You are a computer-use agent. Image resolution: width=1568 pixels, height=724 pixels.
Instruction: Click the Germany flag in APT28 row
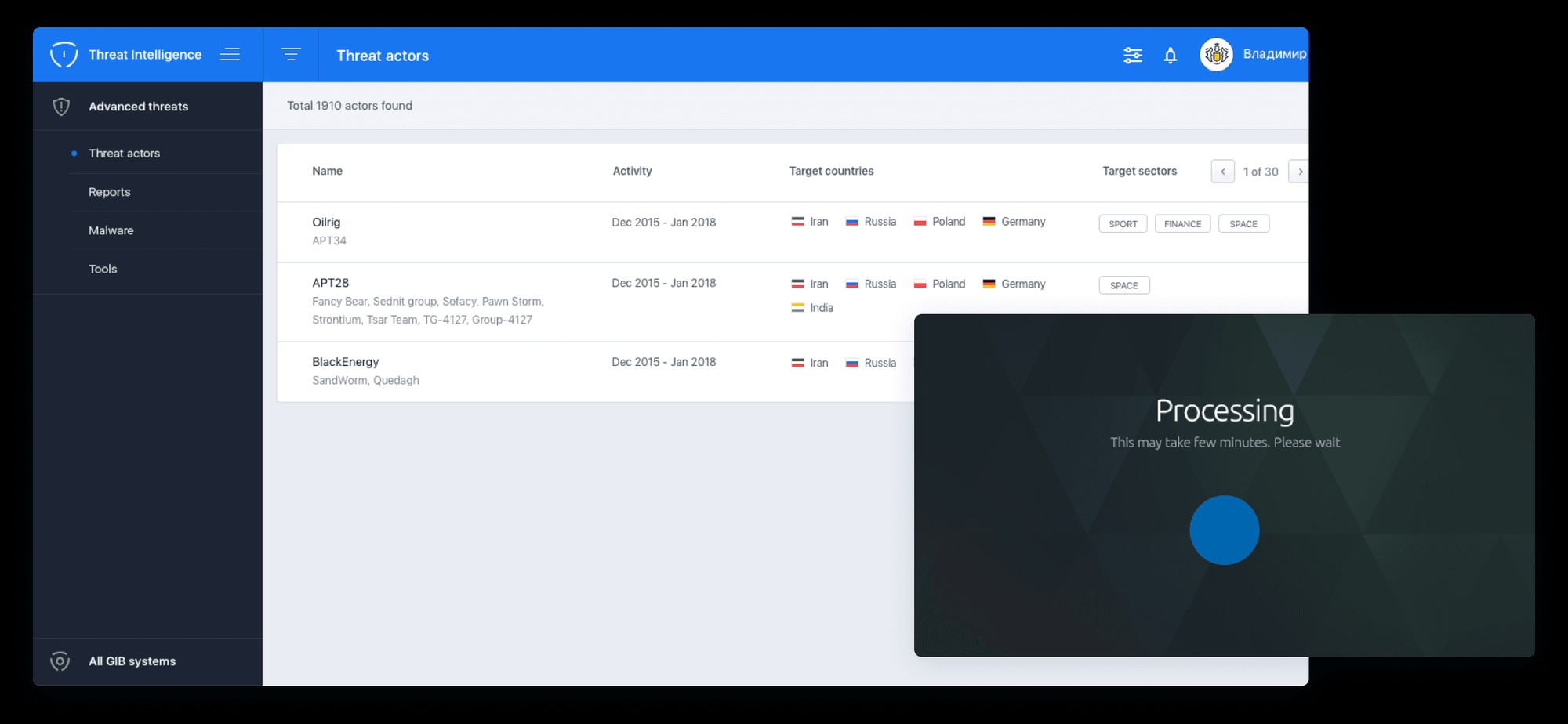(989, 284)
